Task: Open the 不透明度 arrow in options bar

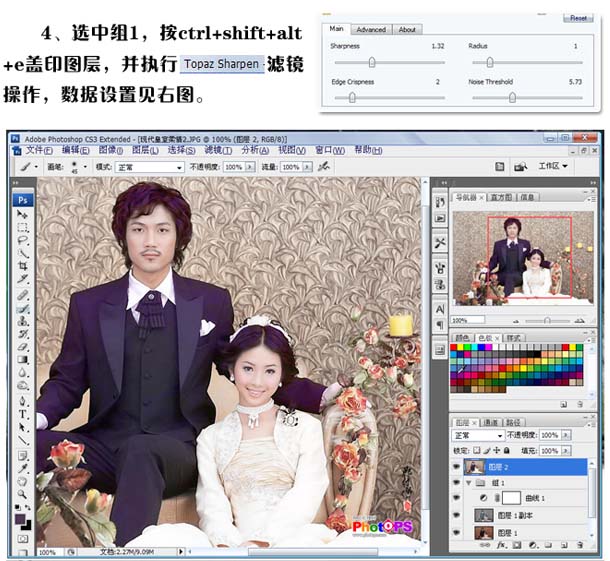Action: [250, 167]
